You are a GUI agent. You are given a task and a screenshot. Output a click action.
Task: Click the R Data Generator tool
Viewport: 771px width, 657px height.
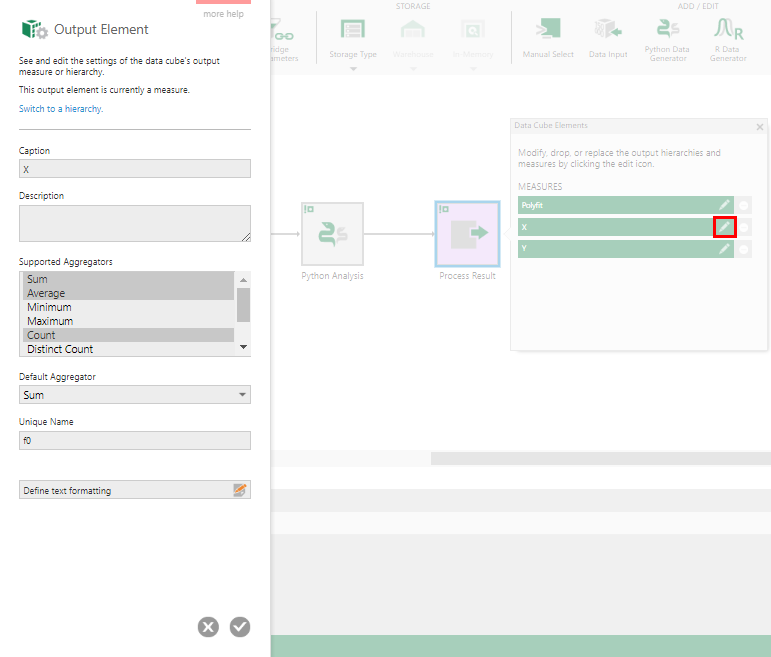click(x=728, y=38)
